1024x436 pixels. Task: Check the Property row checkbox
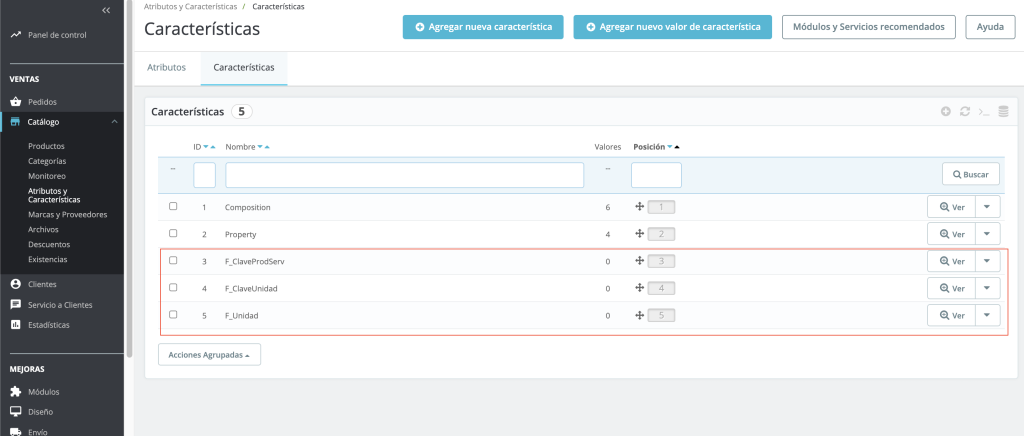pyautogui.click(x=173, y=233)
